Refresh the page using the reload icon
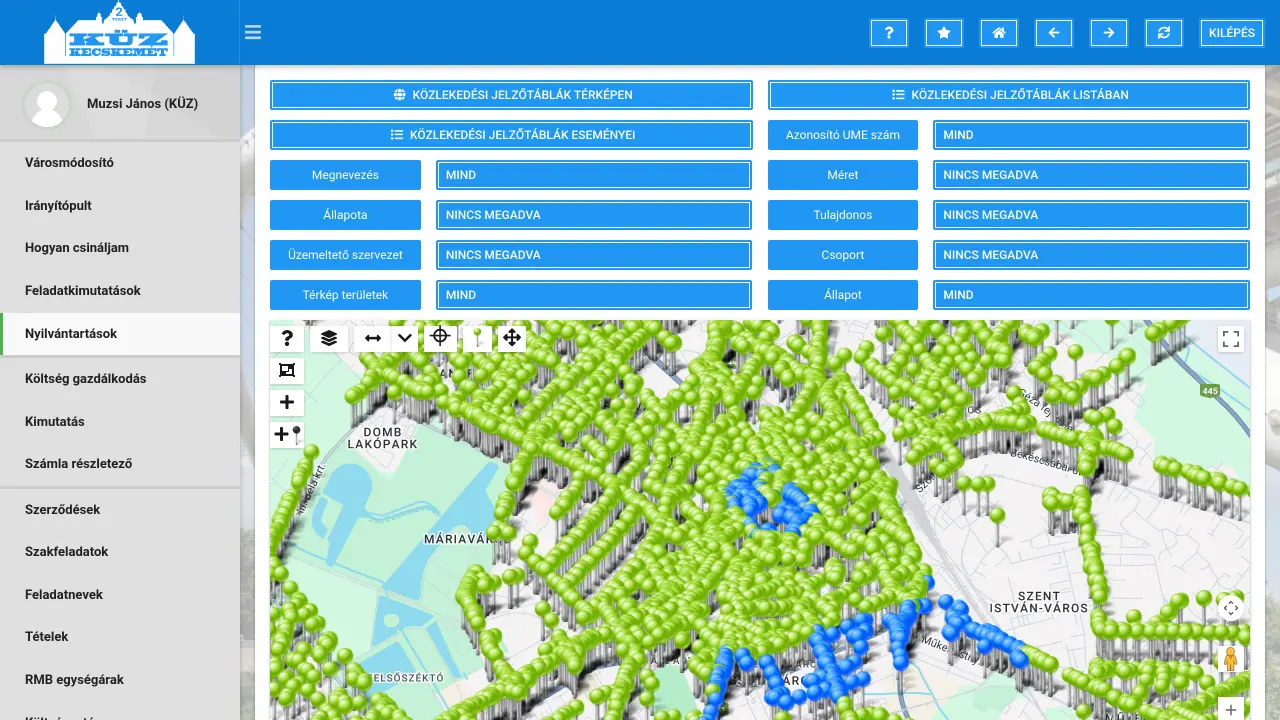 pos(1163,33)
